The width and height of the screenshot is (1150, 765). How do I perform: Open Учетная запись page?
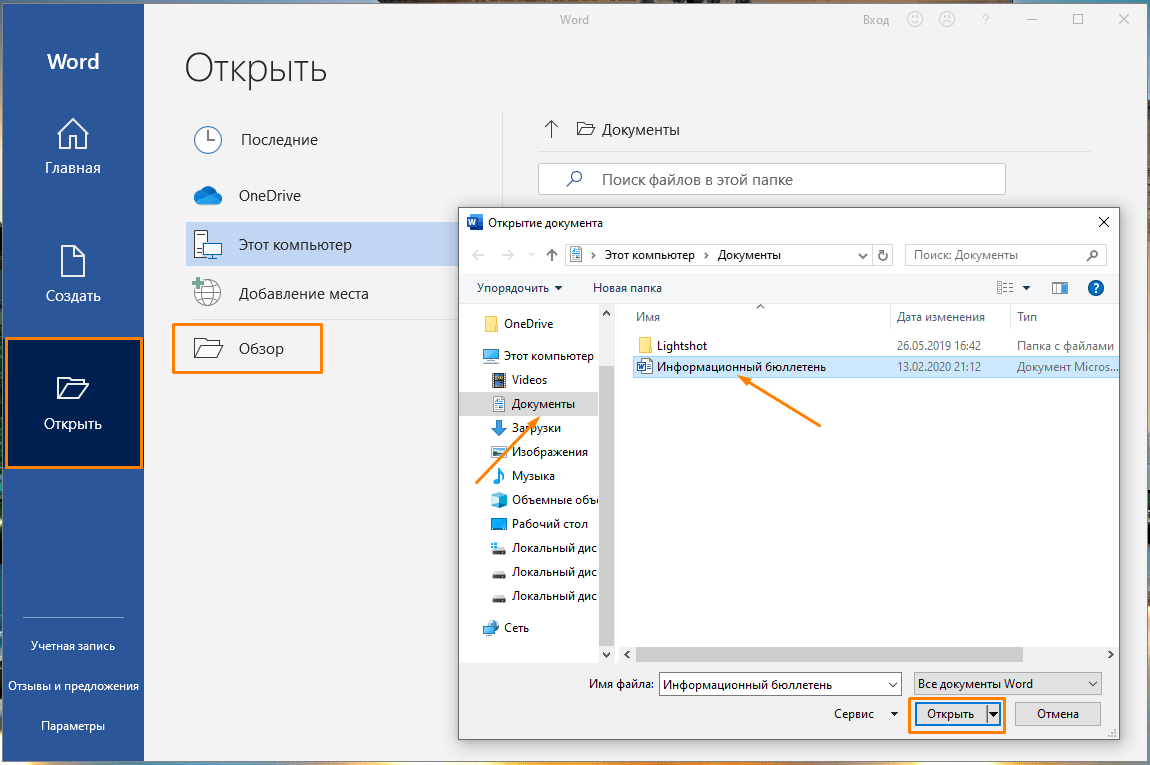point(73,646)
